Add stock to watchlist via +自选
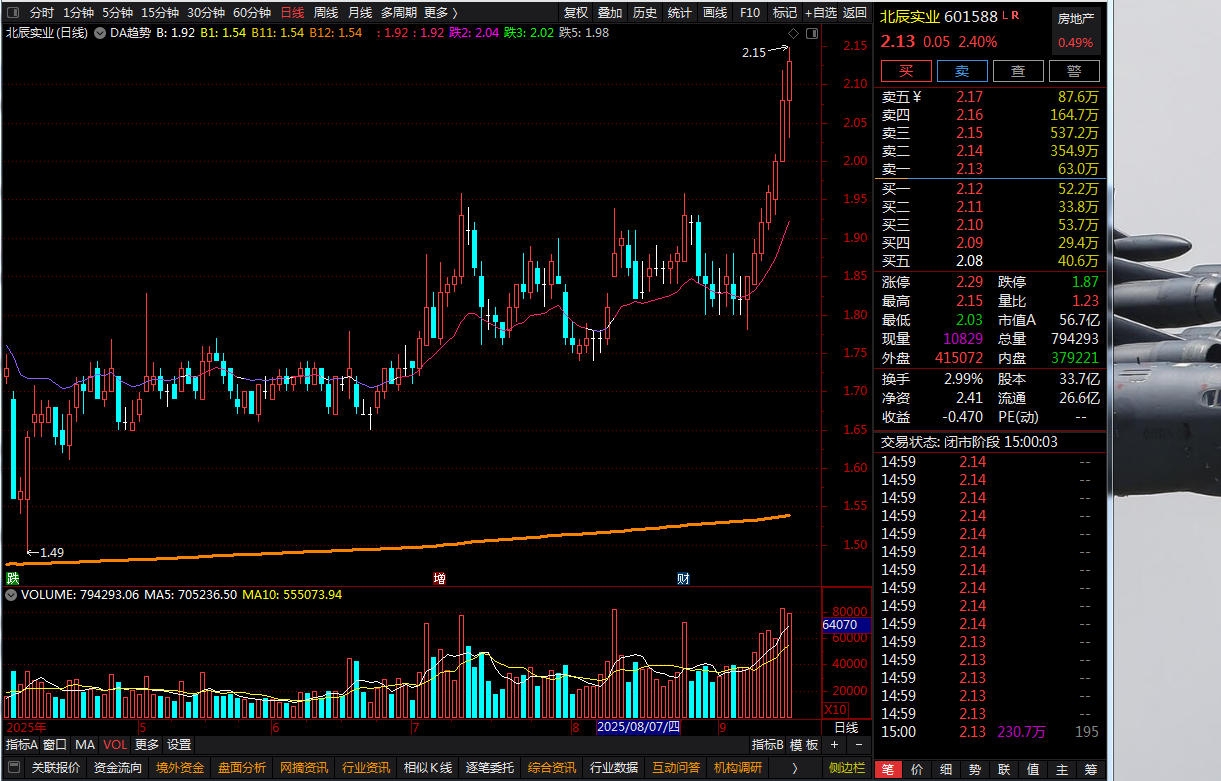Screen dimensions: 1221x781 click(821, 13)
